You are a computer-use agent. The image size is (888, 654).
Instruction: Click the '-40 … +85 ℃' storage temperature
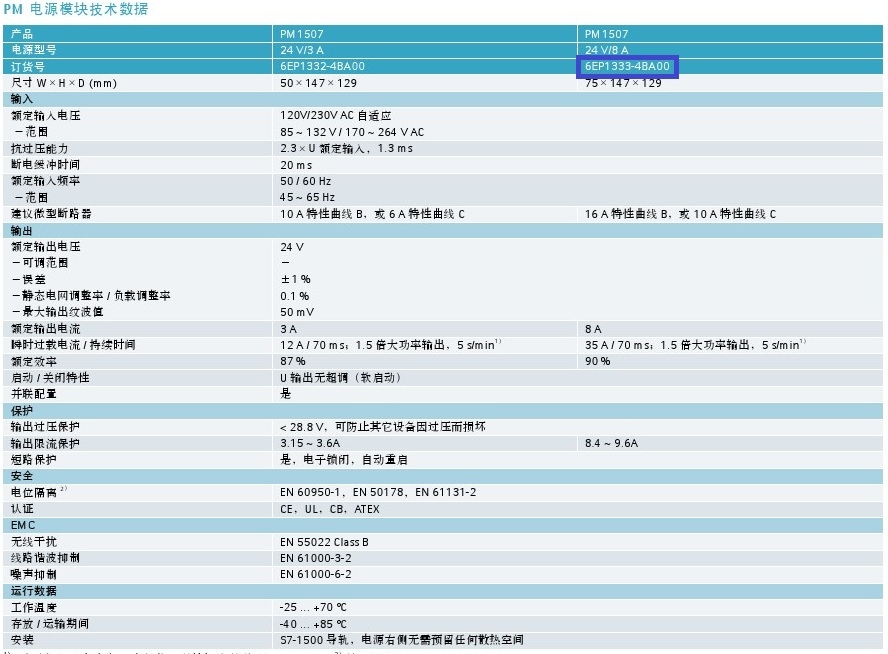[x=313, y=624]
